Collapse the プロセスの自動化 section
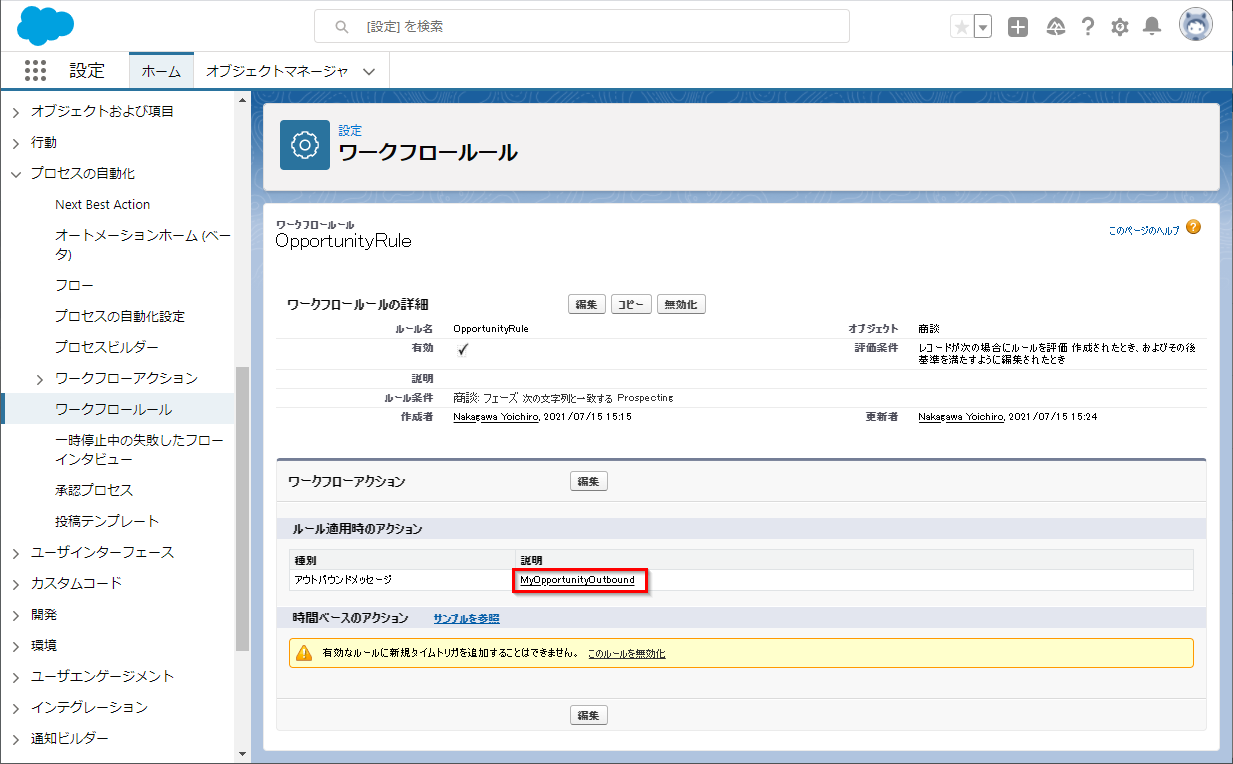The height and width of the screenshot is (764, 1233). [x=16, y=174]
